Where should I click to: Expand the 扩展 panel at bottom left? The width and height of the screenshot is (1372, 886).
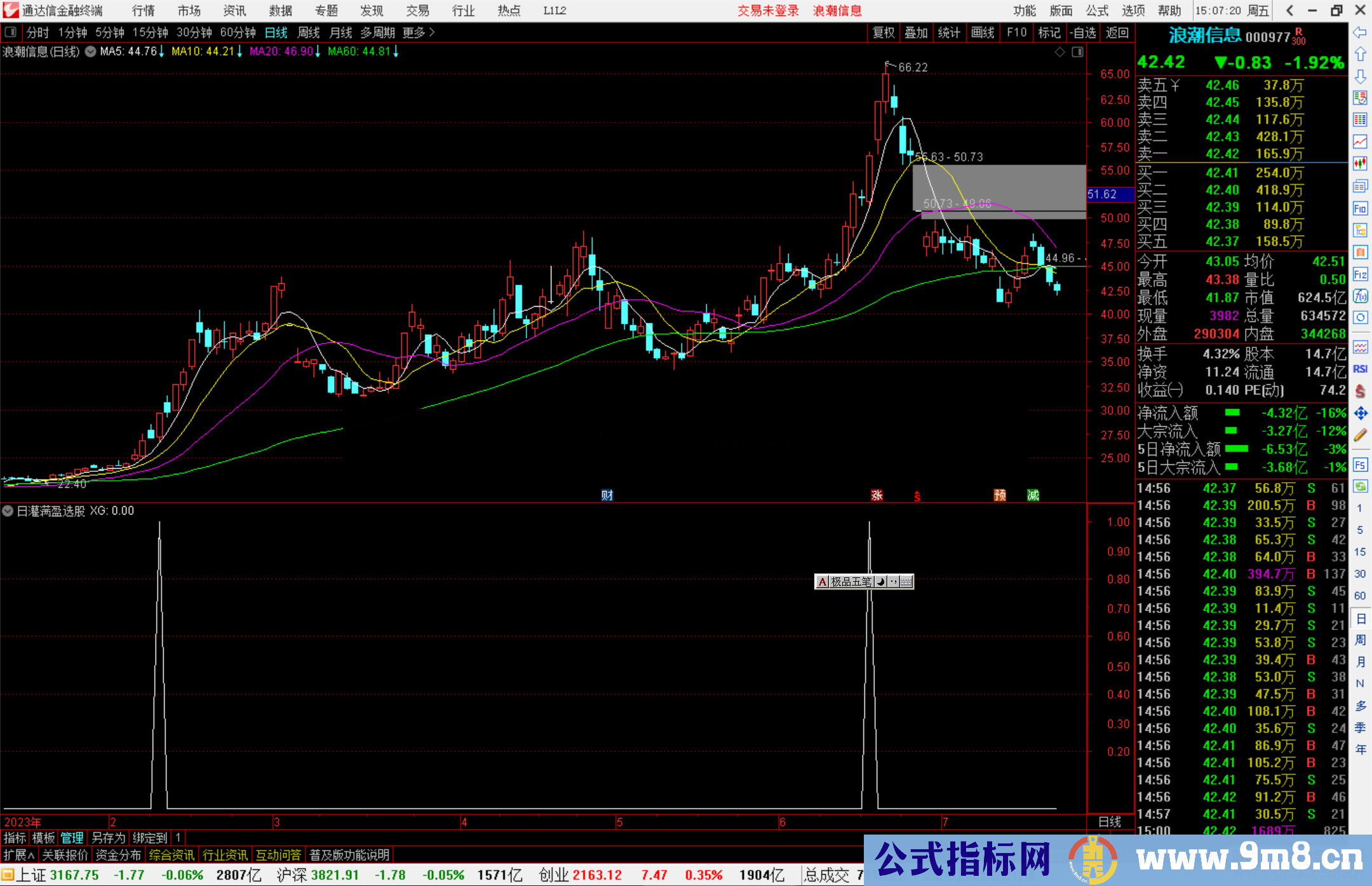click(18, 855)
